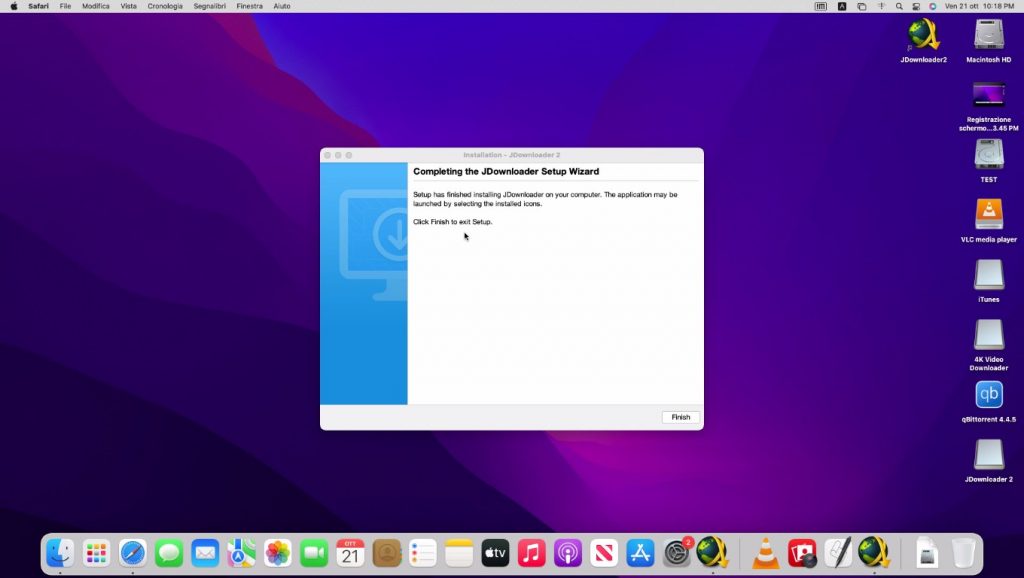Screen dimensions: 1024x578
Task: Open the Cronologia menu
Action: pos(165,6)
